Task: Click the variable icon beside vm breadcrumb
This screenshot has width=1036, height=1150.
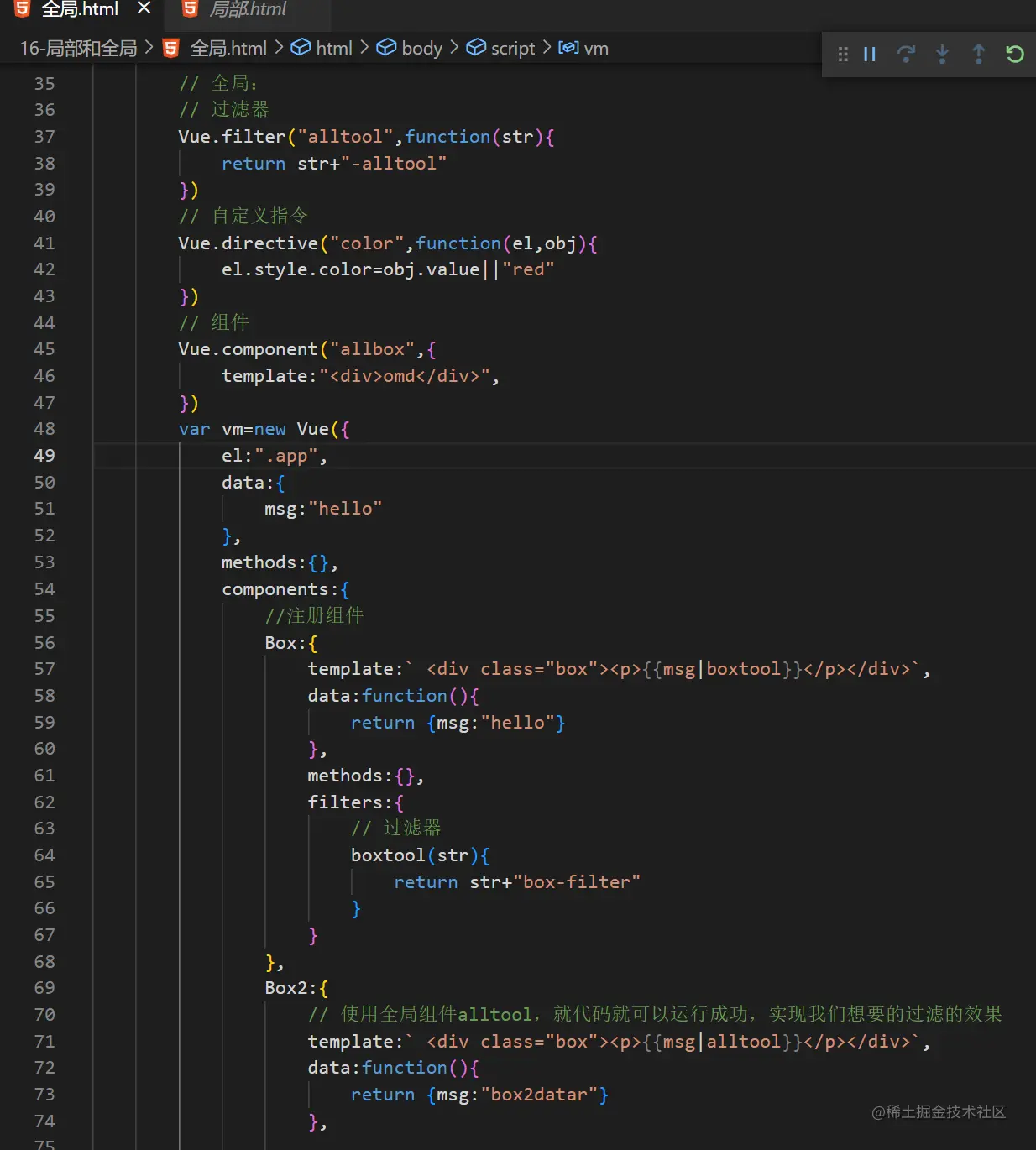Action: pyautogui.click(x=568, y=48)
